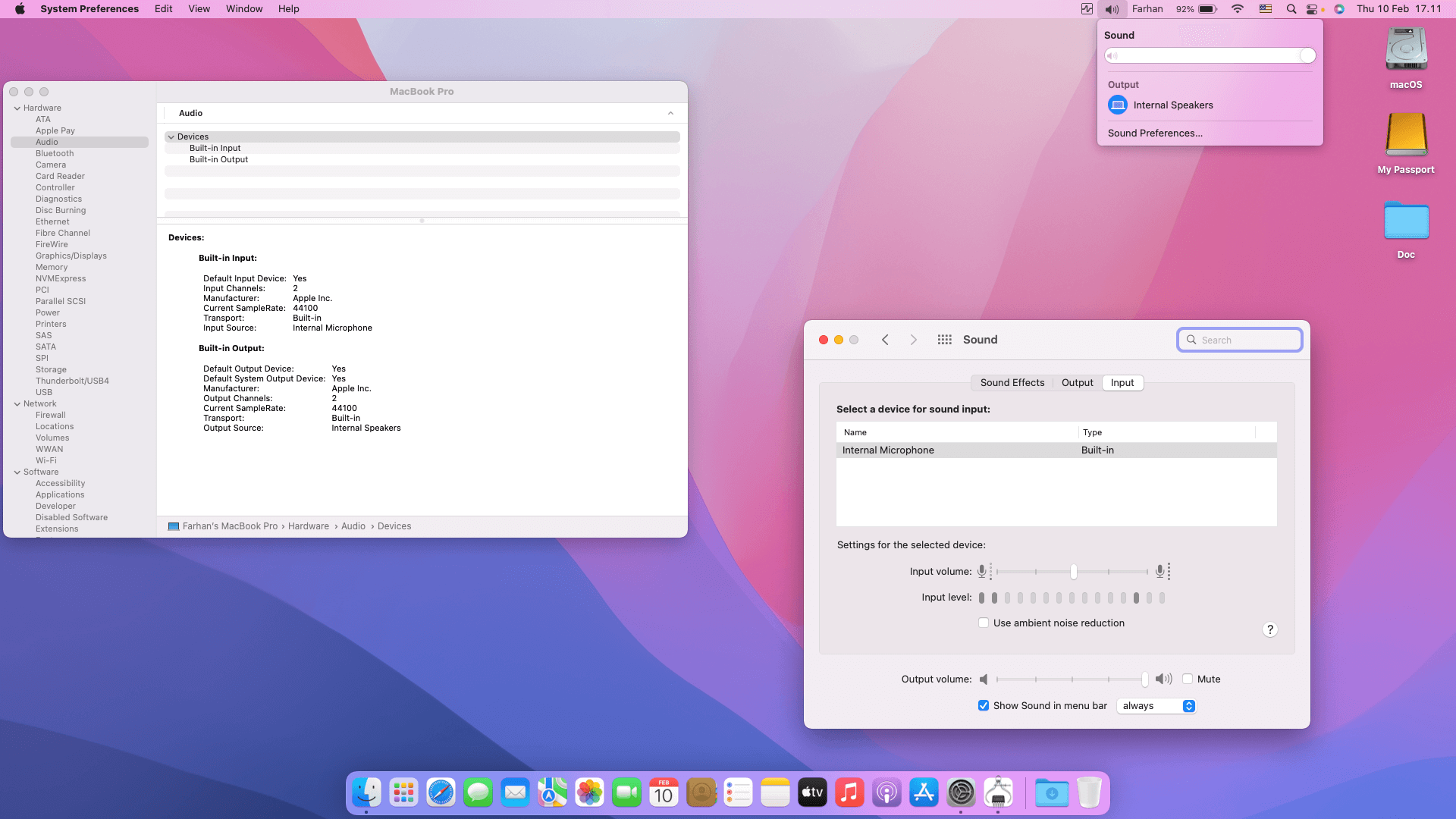Open Messages app in Dock
Screen dimensions: 1456x819
(x=479, y=792)
